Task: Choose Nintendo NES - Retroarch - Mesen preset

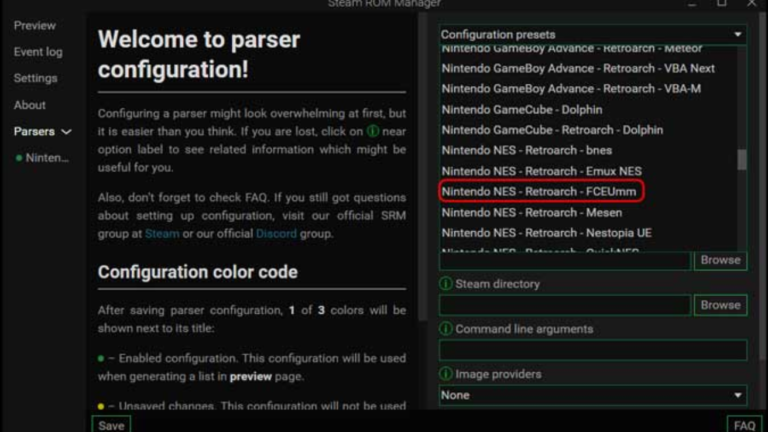Action: click(x=531, y=213)
